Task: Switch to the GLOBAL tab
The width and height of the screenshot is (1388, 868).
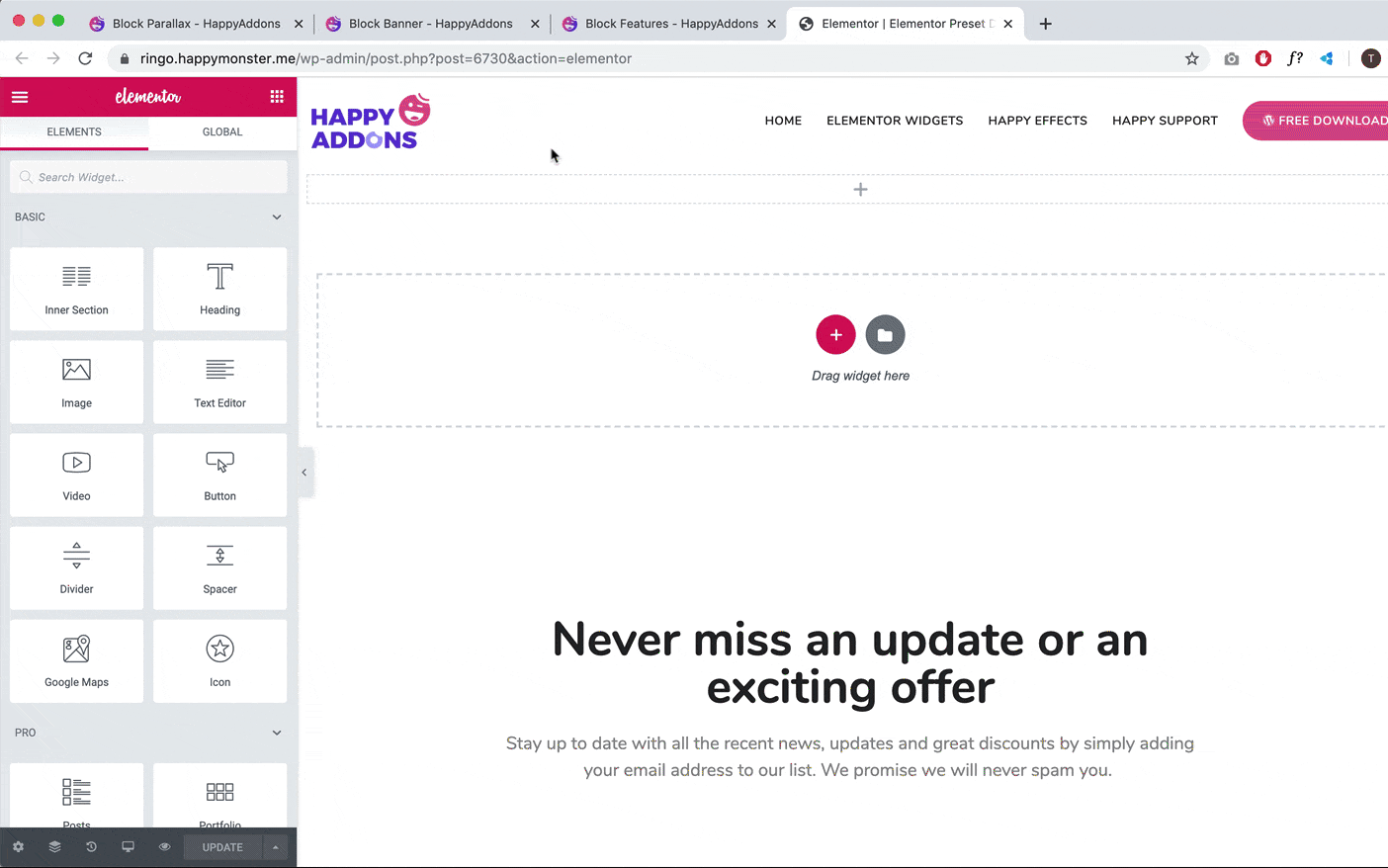Action: 222,131
